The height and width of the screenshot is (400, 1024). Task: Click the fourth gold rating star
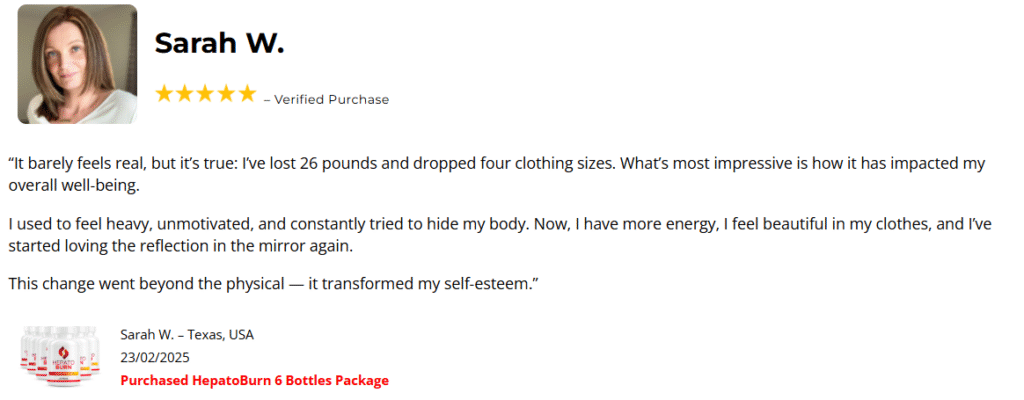226,94
